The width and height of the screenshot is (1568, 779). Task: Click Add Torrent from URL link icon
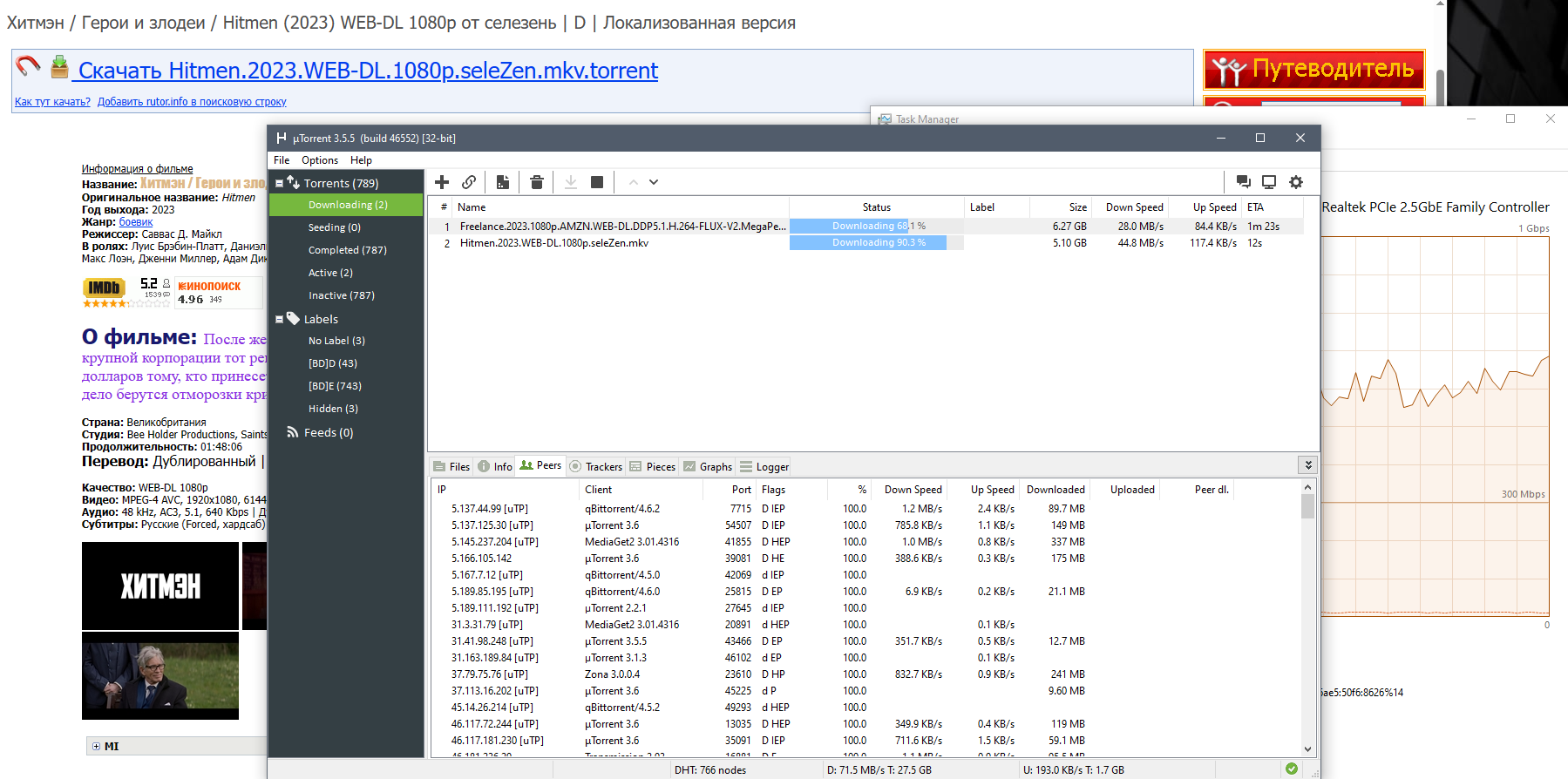click(x=469, y=182)
